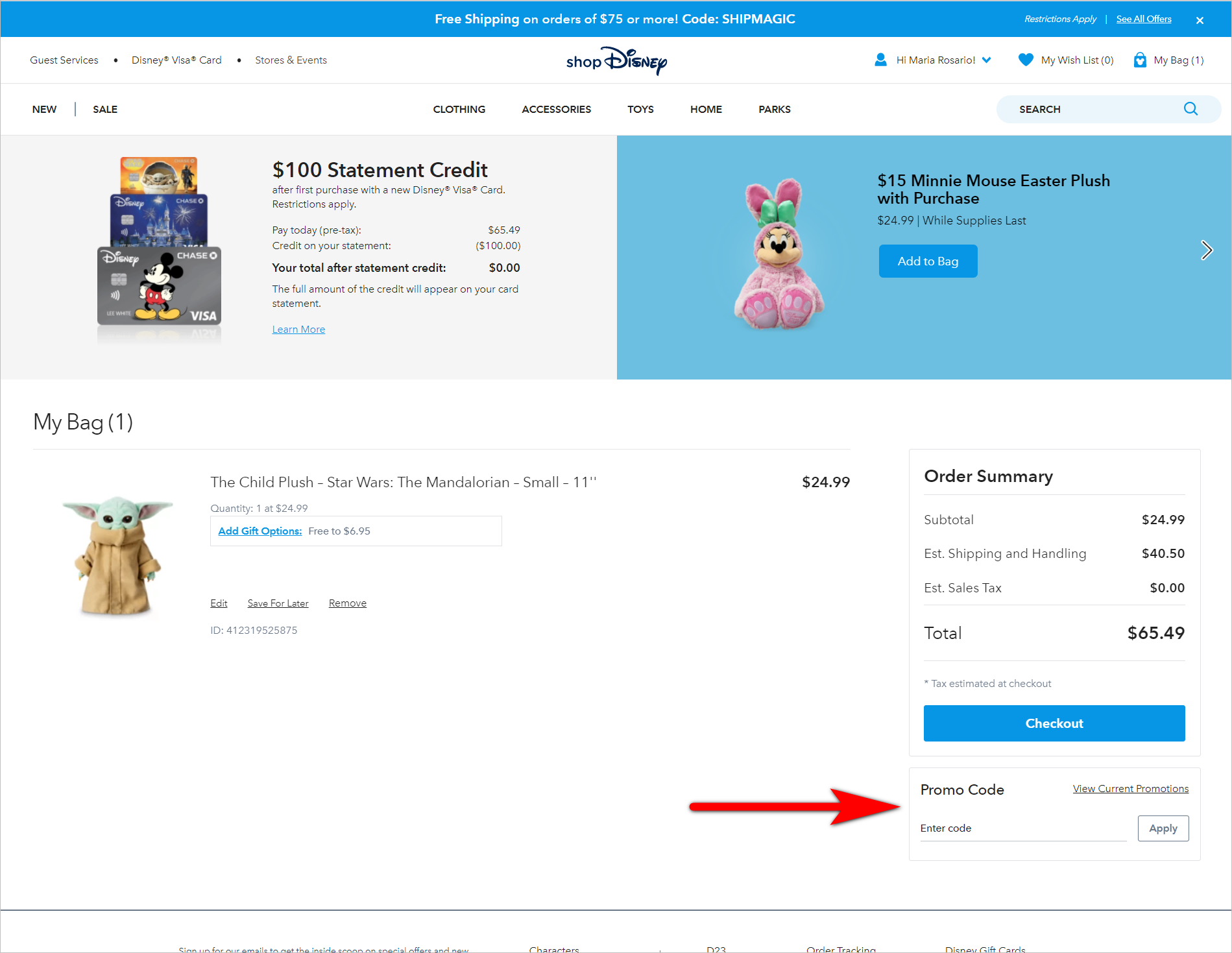
Task: Click the promo code Apply button
Action: [x=1163, y=828]
